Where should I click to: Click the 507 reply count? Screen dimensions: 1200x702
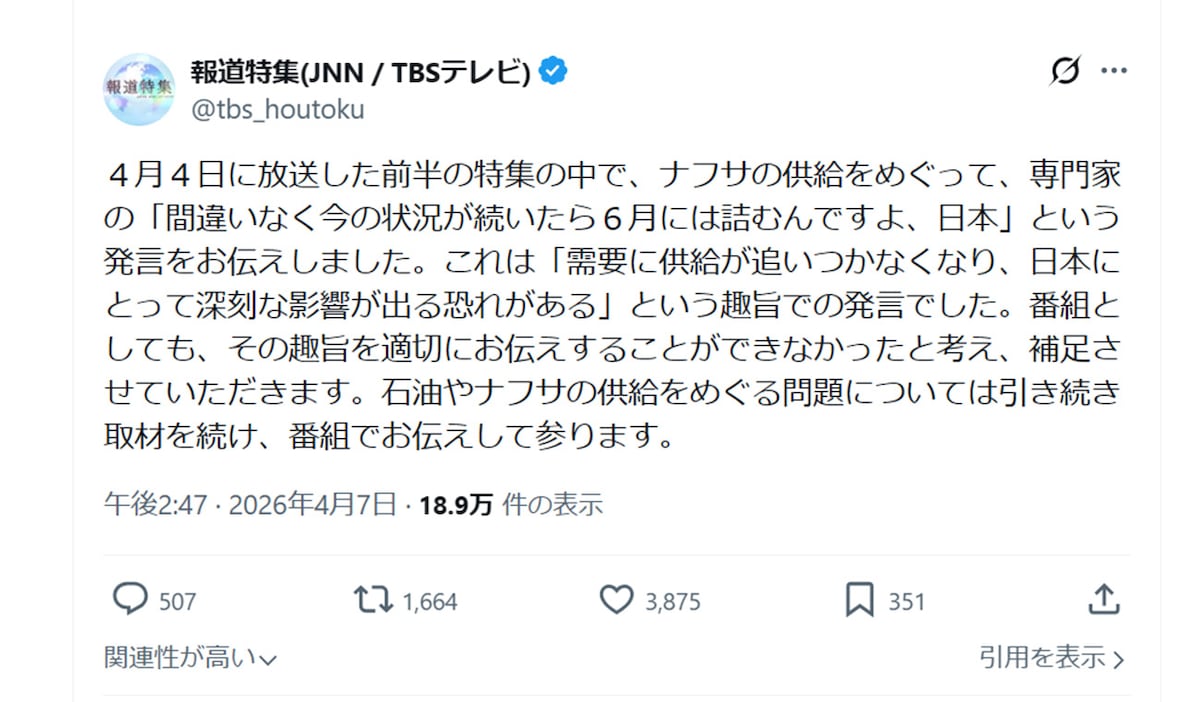[x=178, y=601]
